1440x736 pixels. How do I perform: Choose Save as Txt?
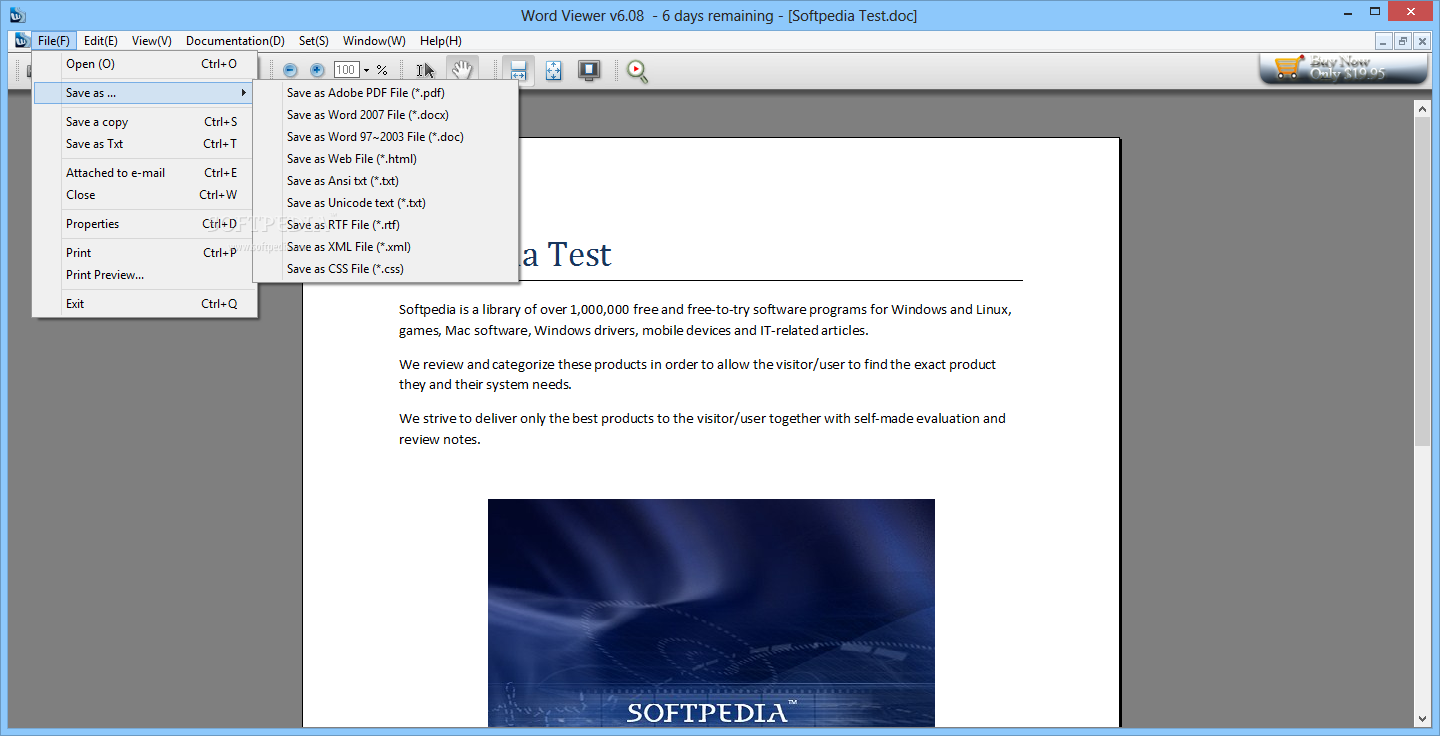pos(145,144)
